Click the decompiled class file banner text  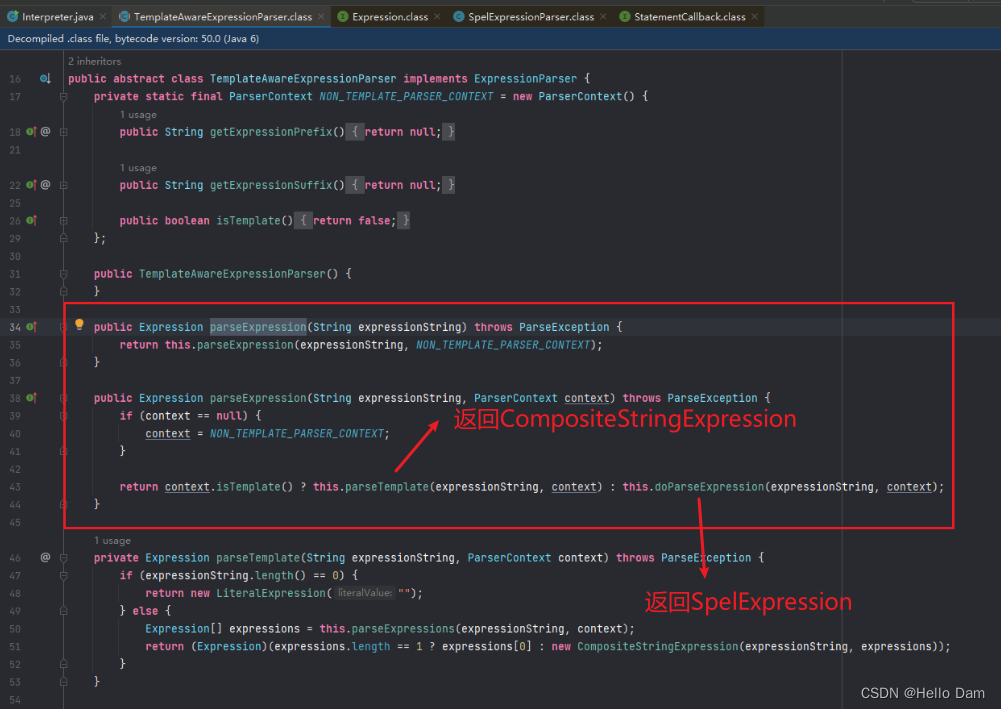pyautogui.click(x=133, y=39)
